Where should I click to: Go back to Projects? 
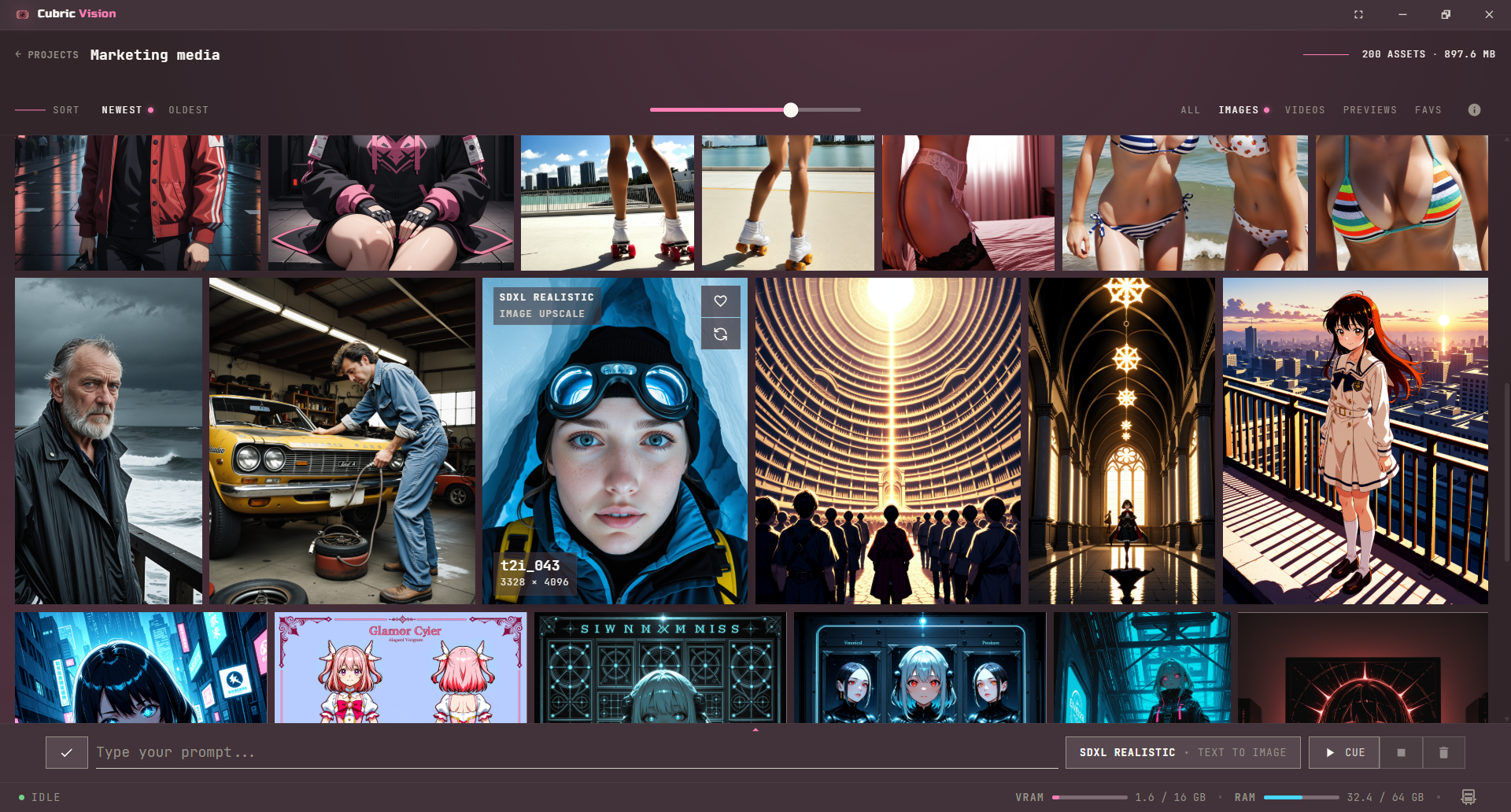[x=47, y=55]
